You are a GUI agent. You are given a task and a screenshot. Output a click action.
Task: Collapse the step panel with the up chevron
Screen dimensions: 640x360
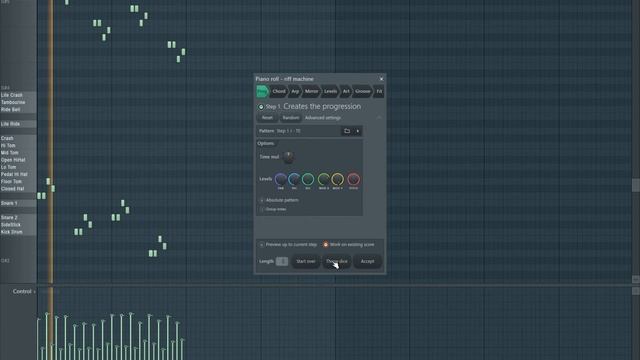pos(379,118)
